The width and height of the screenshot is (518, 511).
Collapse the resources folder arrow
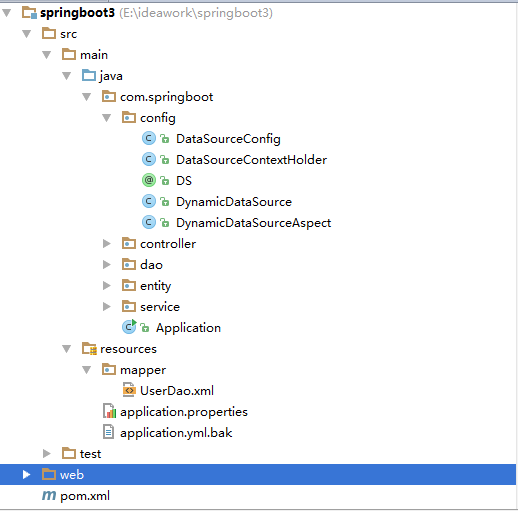[x=67, y=349]
